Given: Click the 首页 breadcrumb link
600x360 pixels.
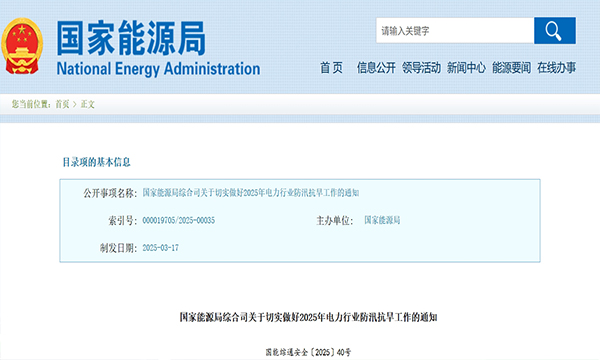Looking at the screenshot, I should click(62, 104).
